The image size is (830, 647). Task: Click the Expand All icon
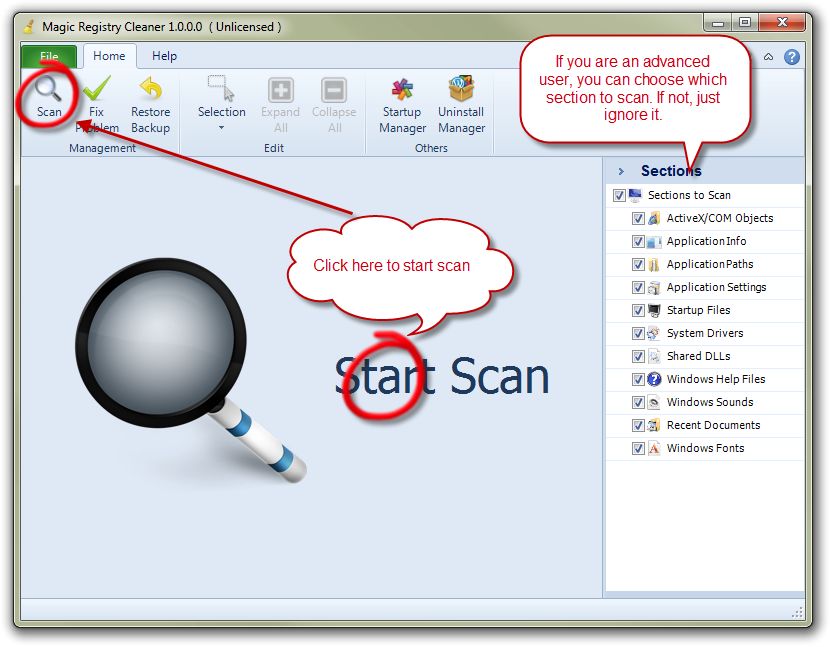281,89
